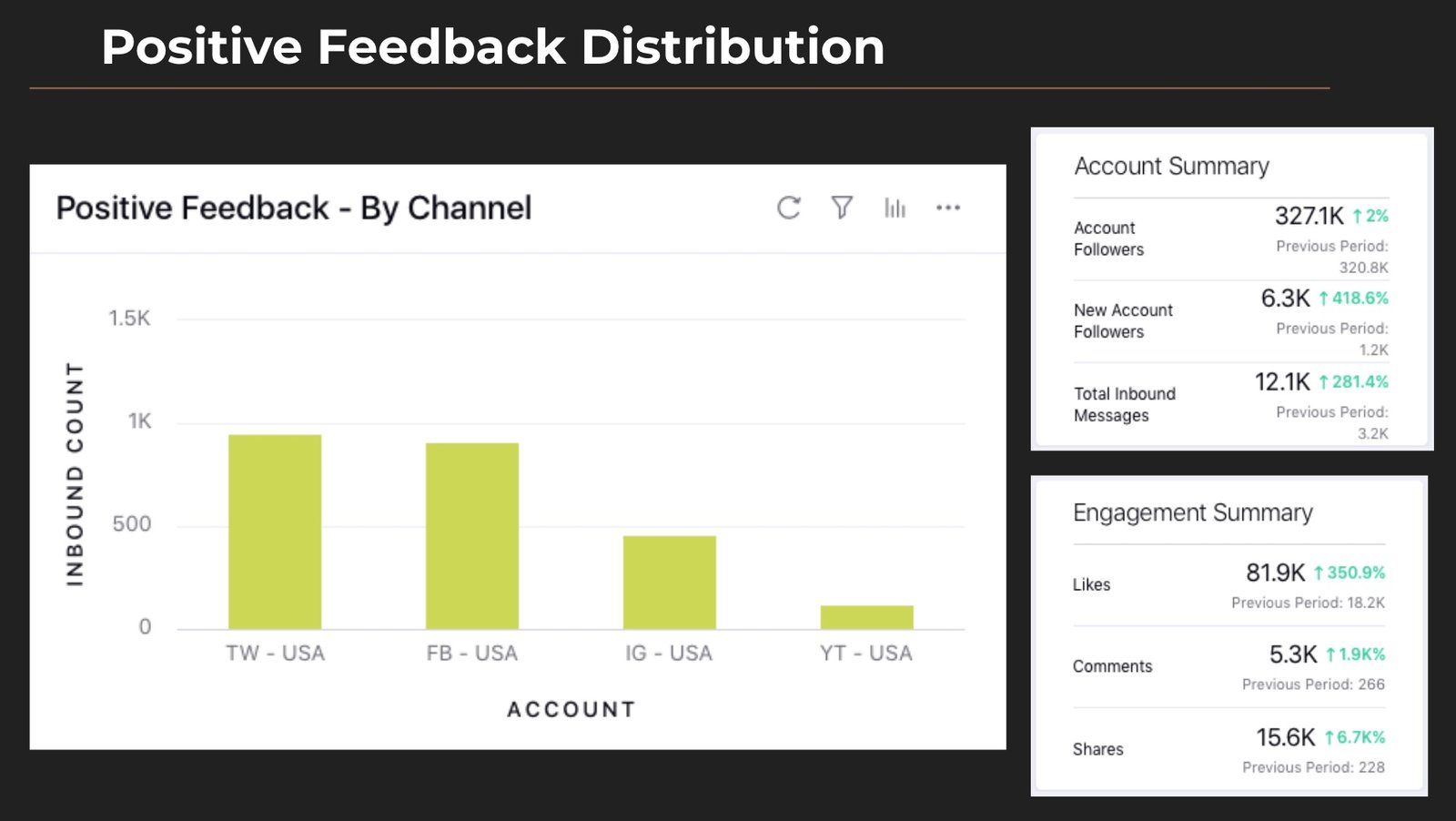This screenshot has width=1456, height=821.
Task: Click the 'INBOUND COUNT' y-axis title
Action: [x=75, y=474]
